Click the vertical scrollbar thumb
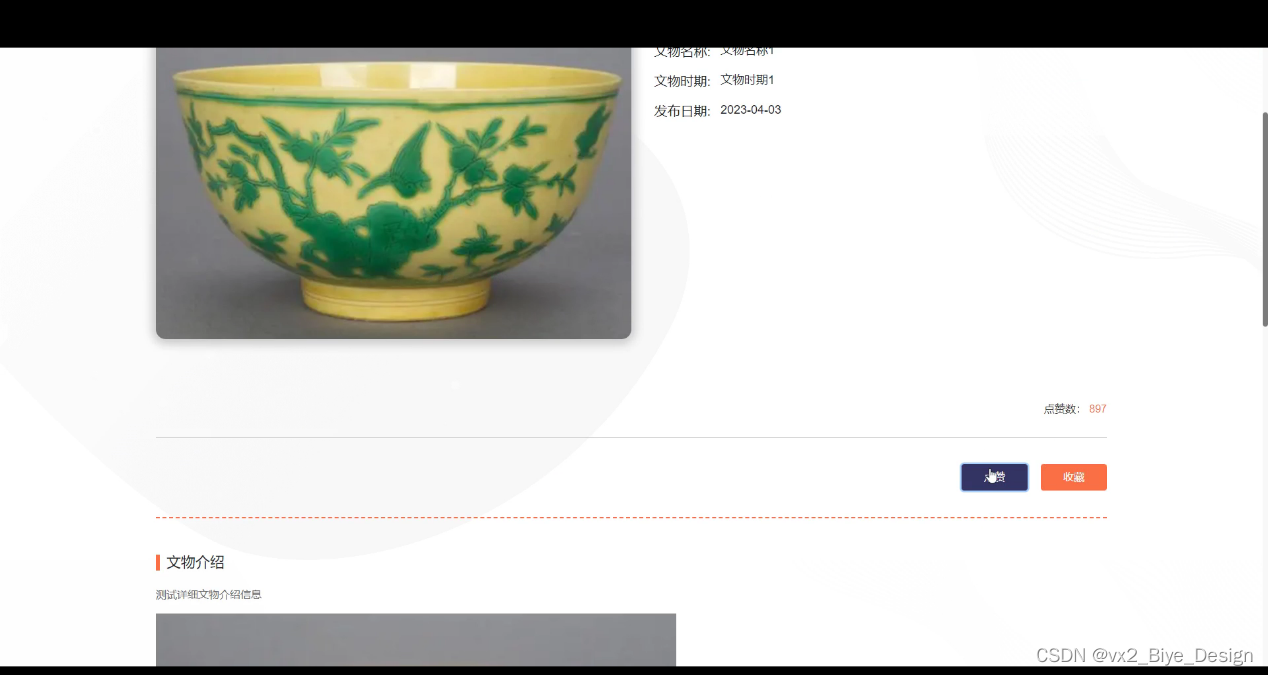The width and height of the screenshot is (1268, 675). (1264, 219)
